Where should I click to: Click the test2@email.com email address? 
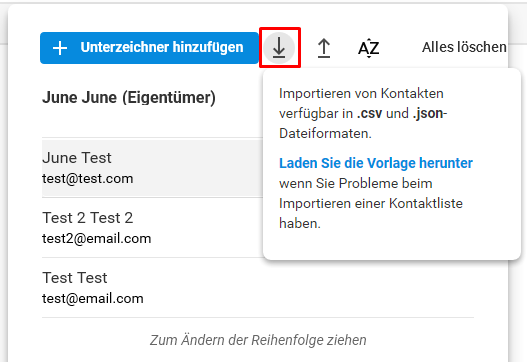96,239
